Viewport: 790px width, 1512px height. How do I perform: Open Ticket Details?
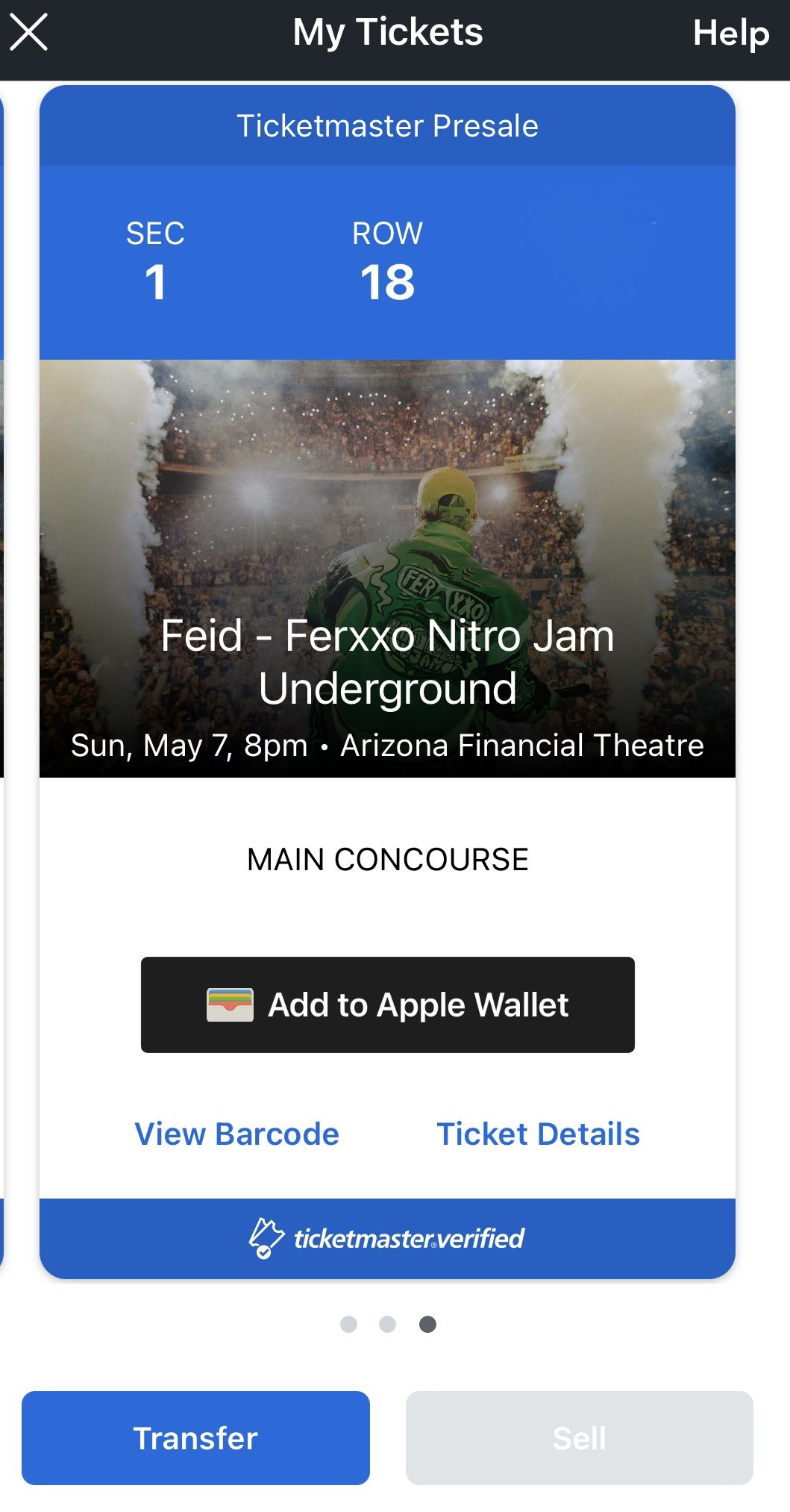[x=538, y=1134]
